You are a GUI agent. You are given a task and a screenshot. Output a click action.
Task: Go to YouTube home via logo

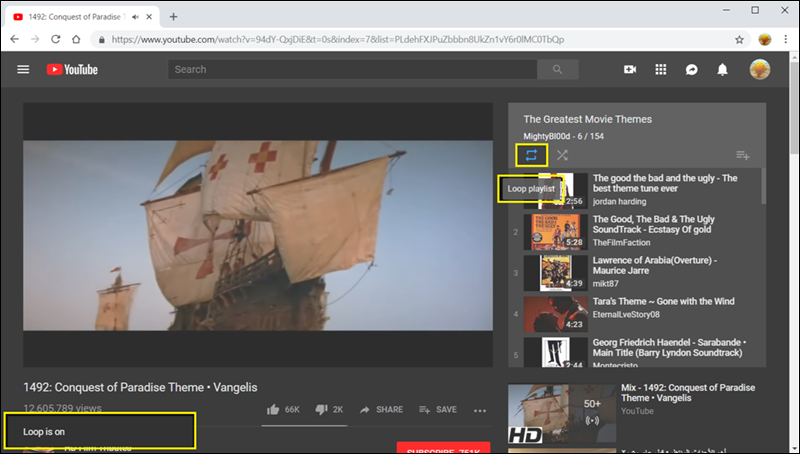tap(72, 69)
